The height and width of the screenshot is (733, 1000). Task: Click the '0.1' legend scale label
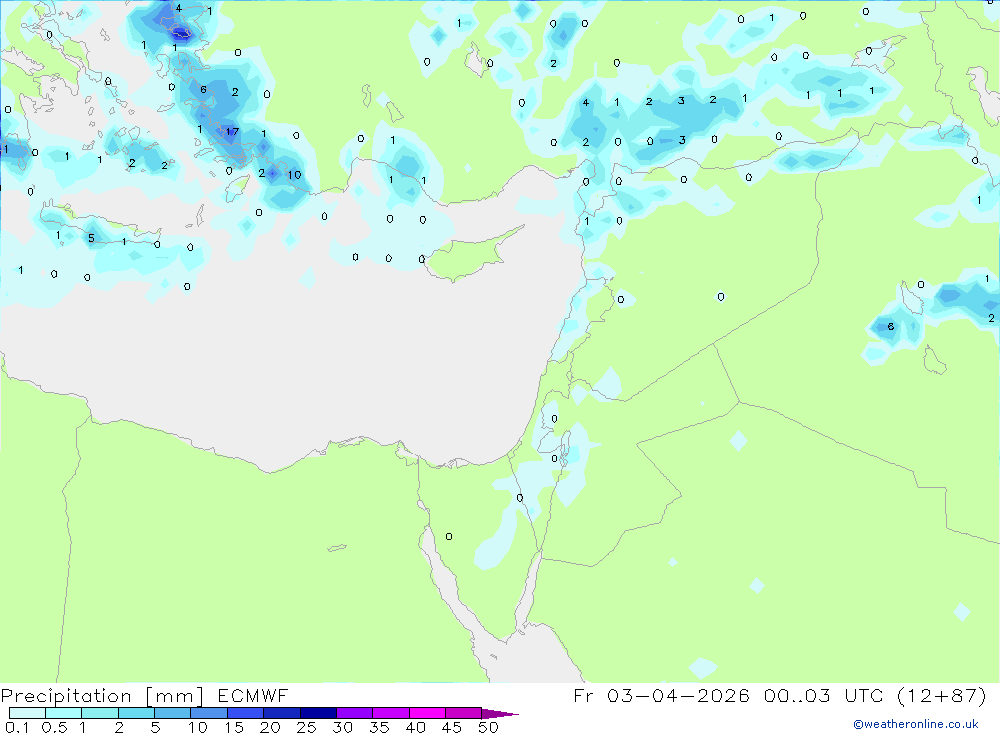[x=17, y=727]
